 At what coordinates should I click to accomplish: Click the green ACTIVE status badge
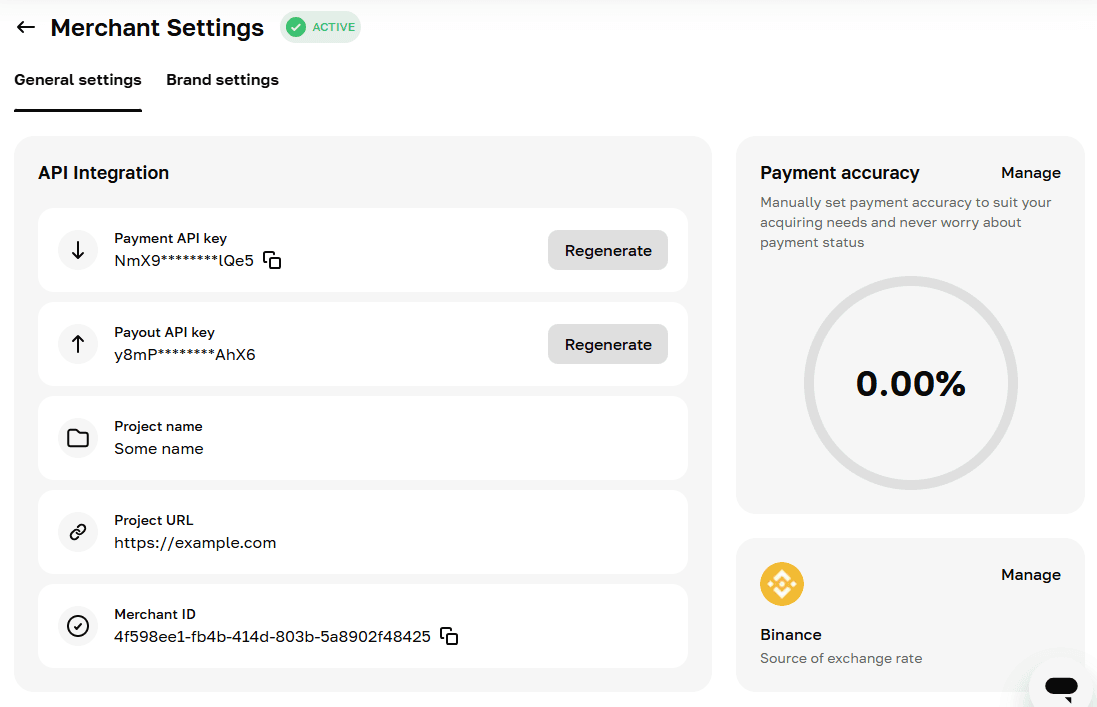click(320, 27)
